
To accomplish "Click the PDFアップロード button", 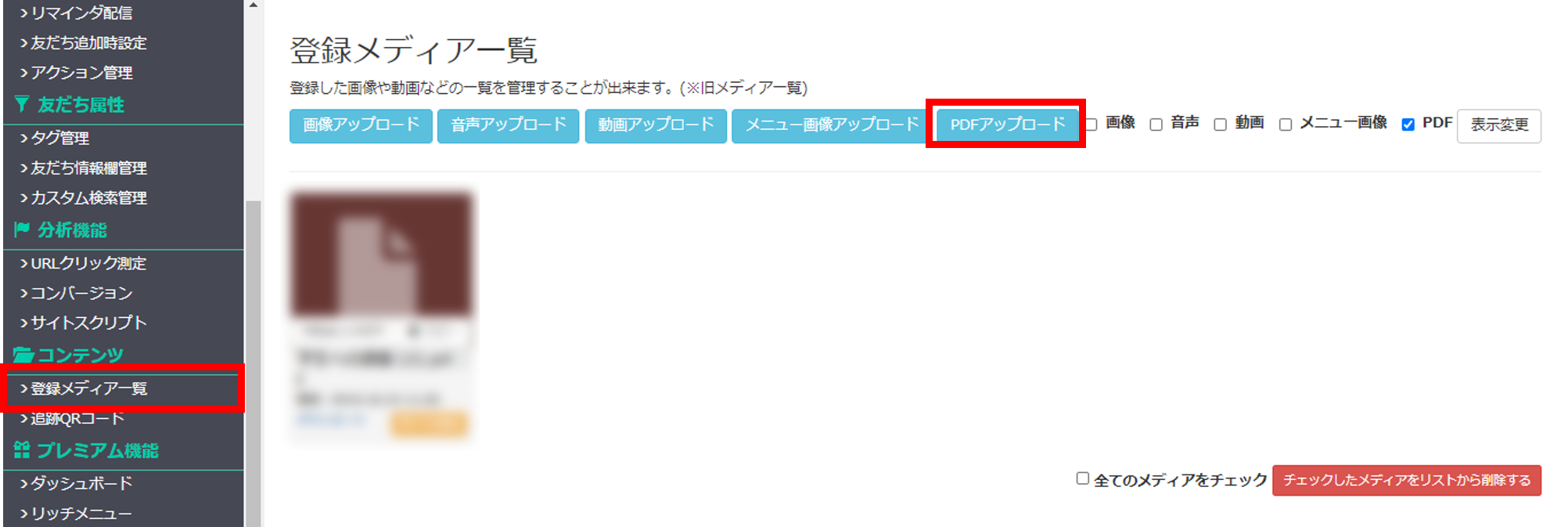I will coord(1007,125).
